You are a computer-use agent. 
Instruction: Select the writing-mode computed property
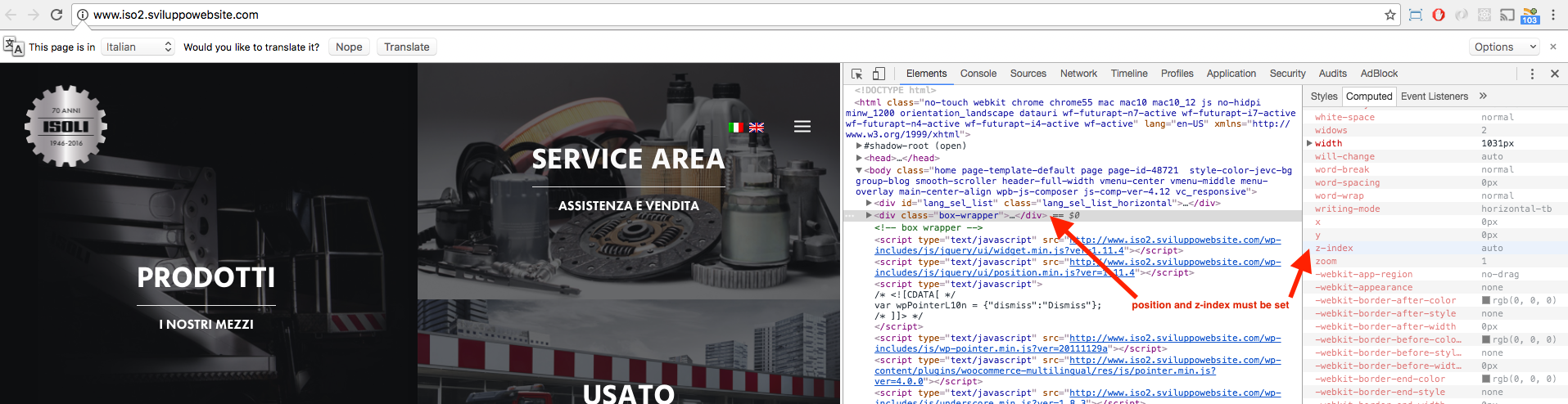(x=1435, y=209)
